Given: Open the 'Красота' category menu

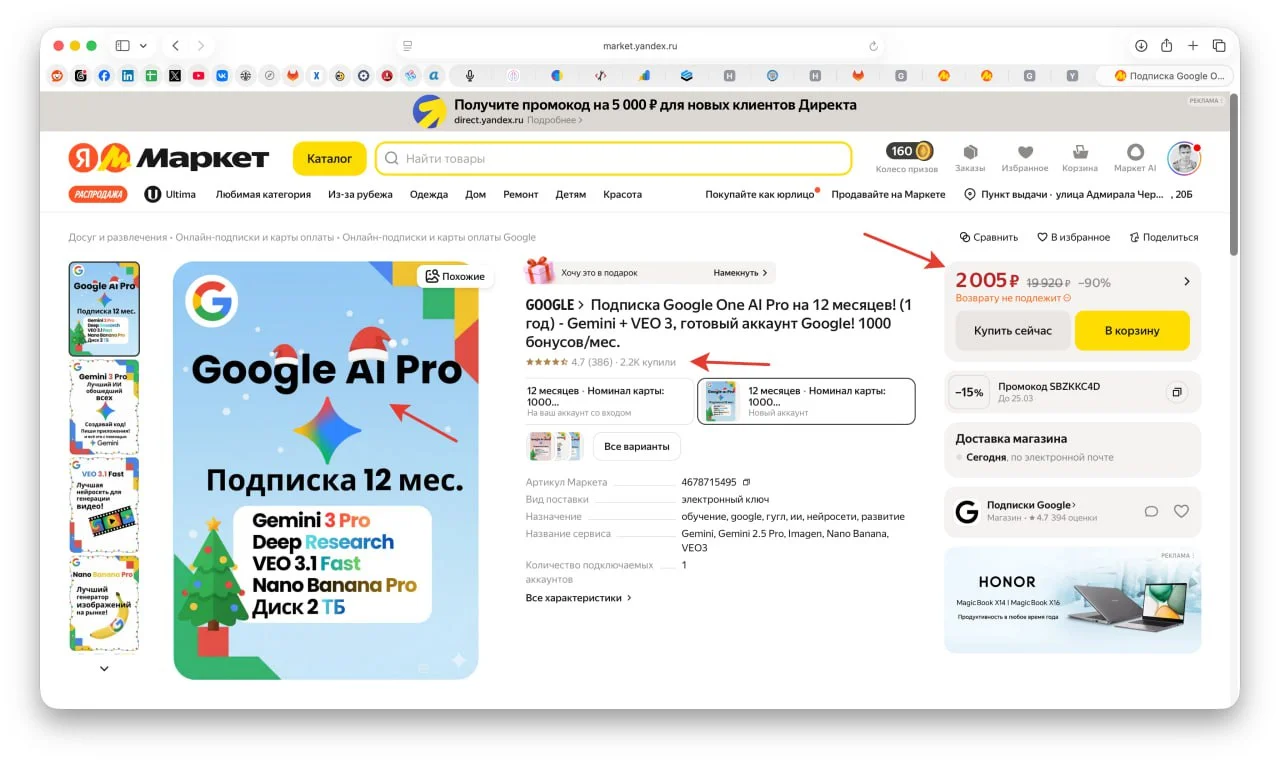Looking at the screenshot, I should (x=622, y=194).
